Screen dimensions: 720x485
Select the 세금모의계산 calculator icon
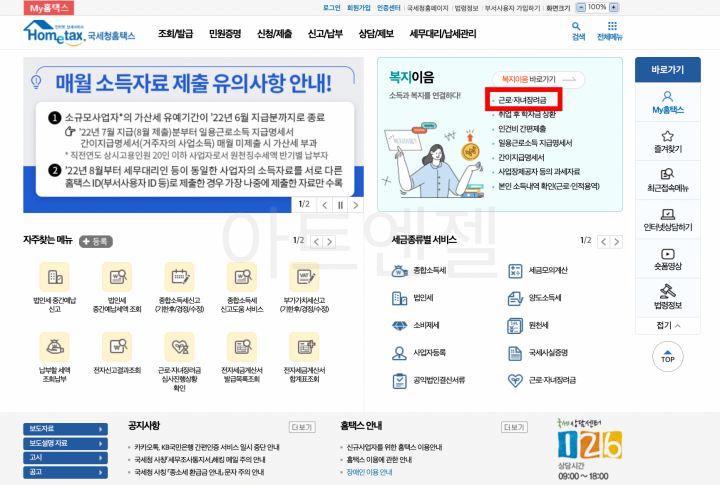click(515, 271)
